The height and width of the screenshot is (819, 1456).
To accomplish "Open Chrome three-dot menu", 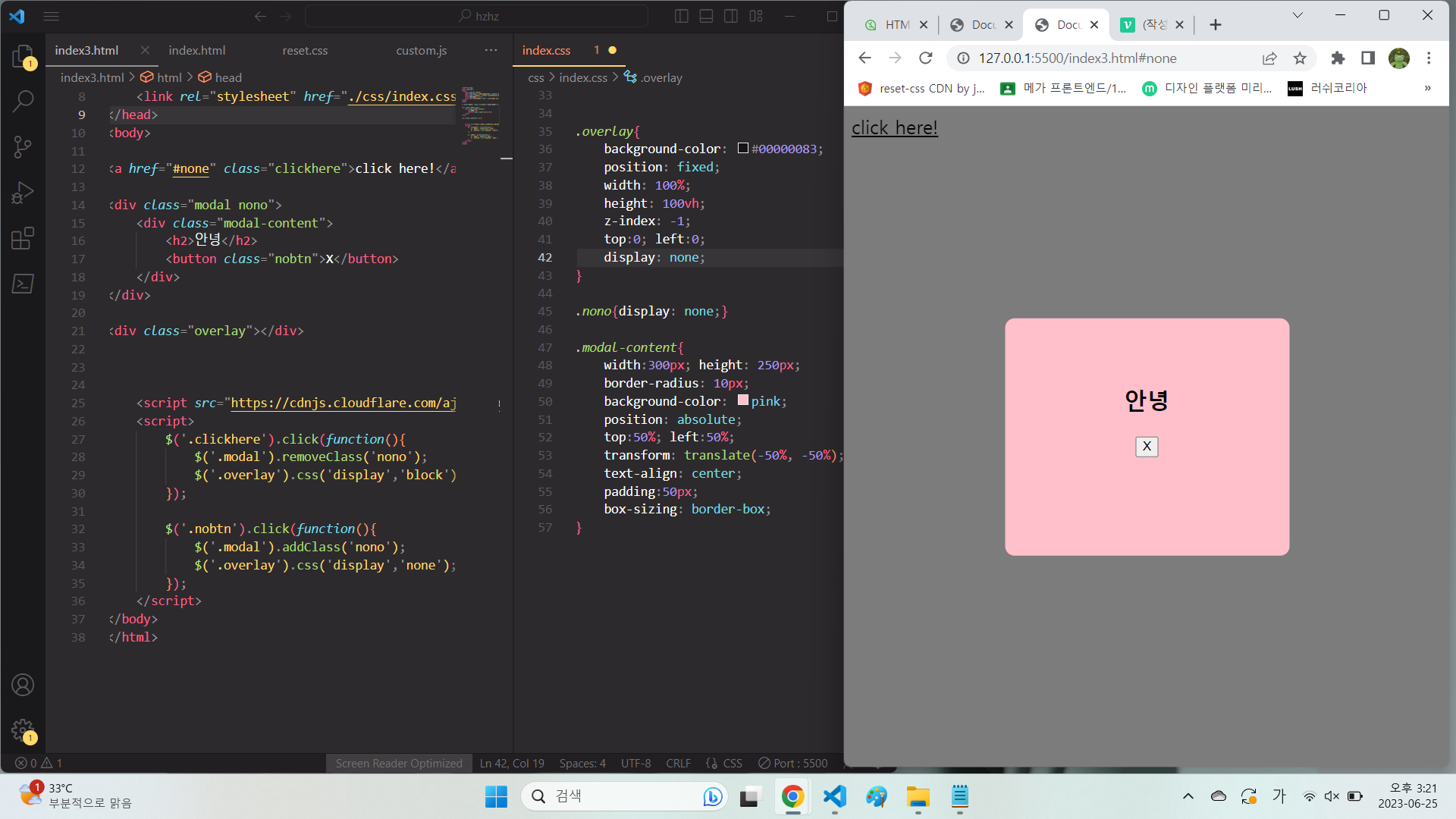I will [x=1429, y=58].
